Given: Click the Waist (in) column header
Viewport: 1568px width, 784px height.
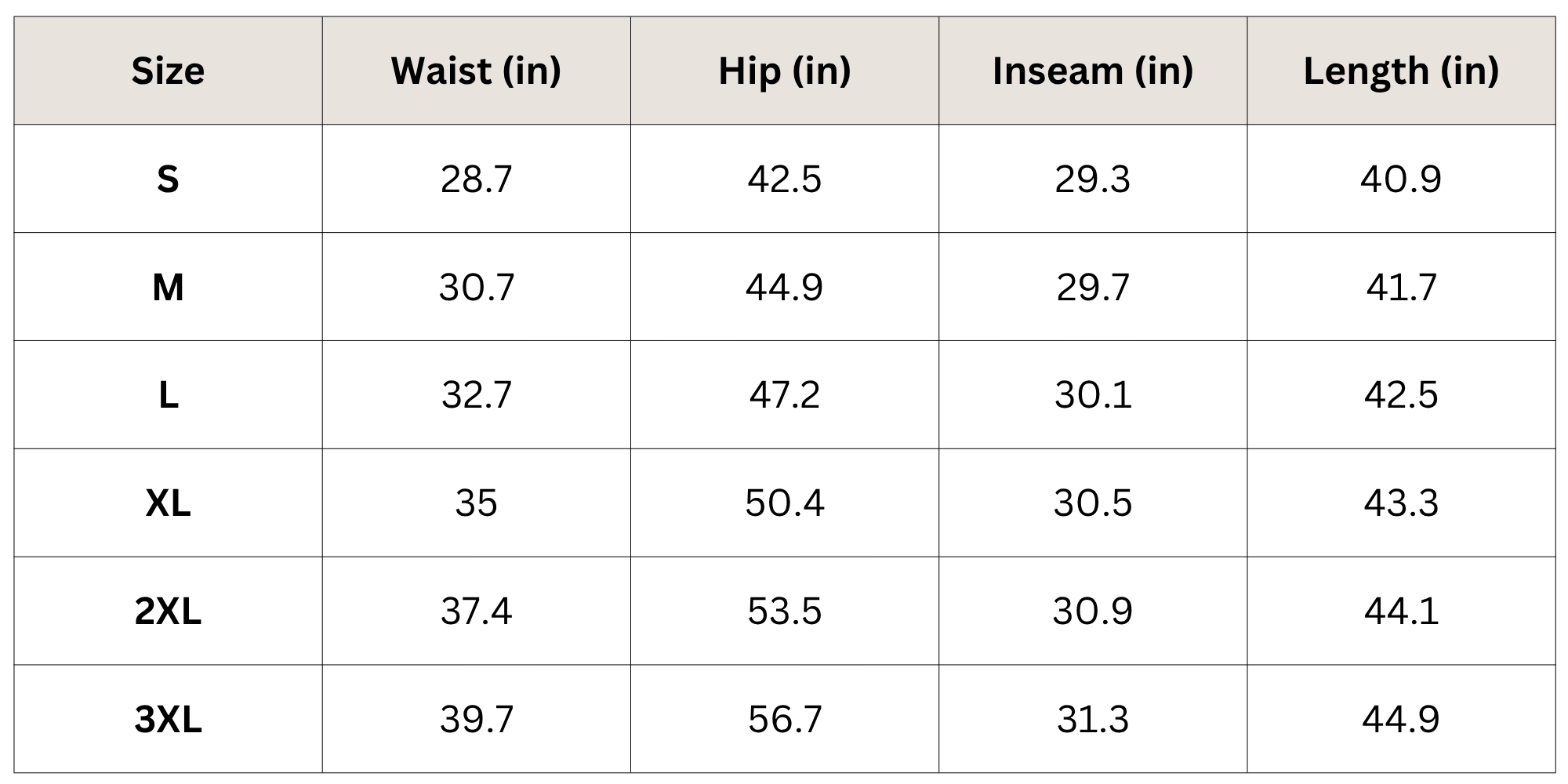Looking at the screenshot, I should pos(476,71).
